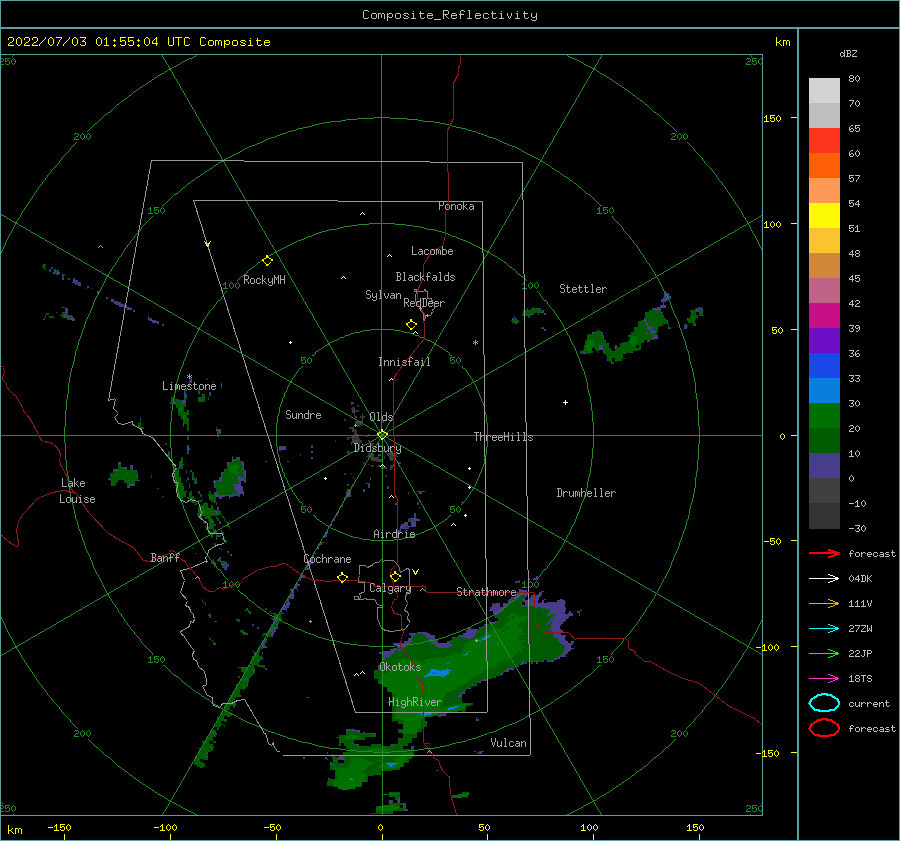Pick the light gray 70-80 dBZ swatch
The width and height of the screenshot is (900, 841).
click(824, 90)
